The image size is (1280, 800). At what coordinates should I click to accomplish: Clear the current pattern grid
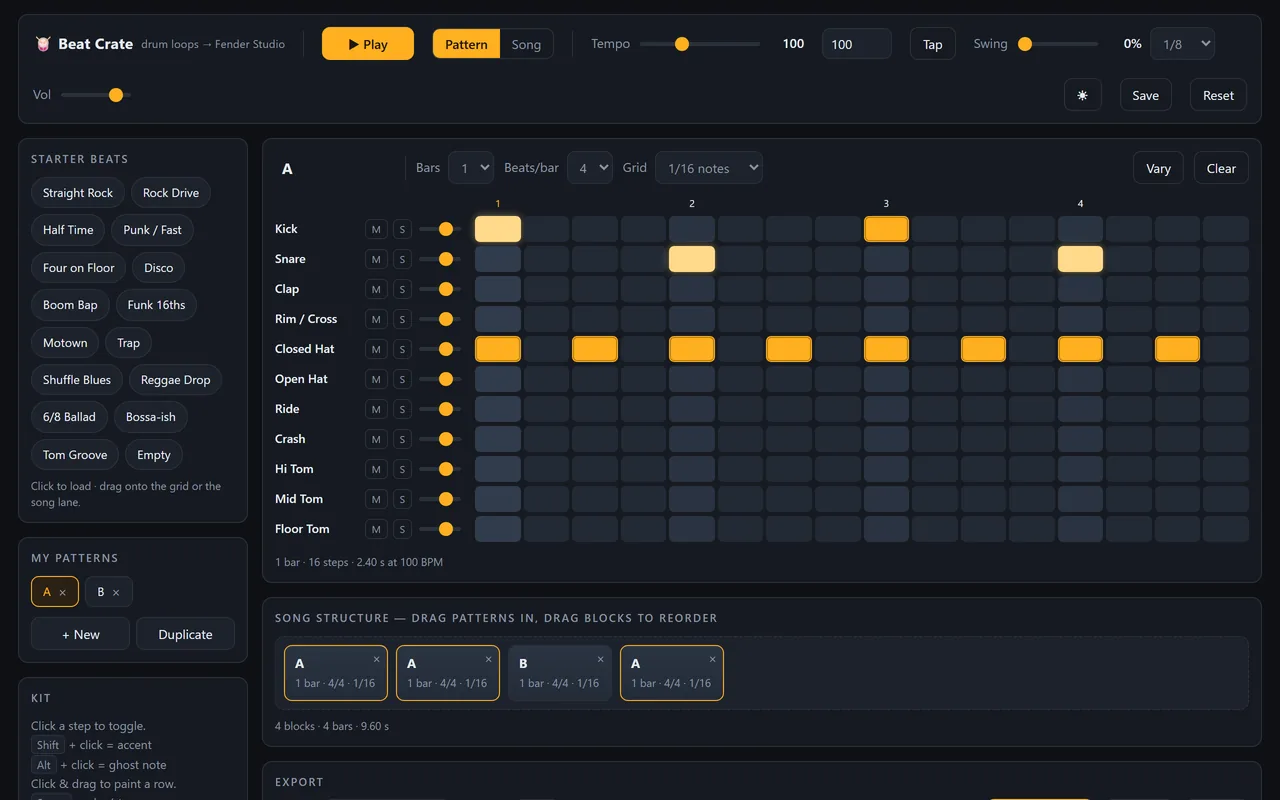click(1222, 168)
